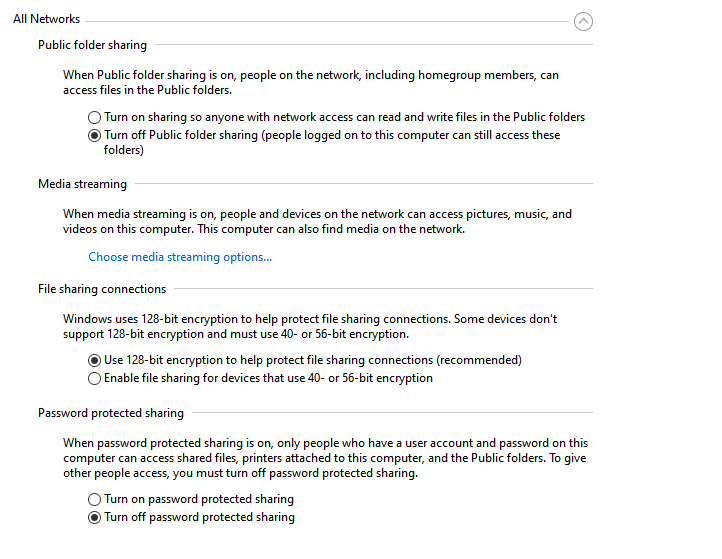Open Choose media streaming options link
722x559 pixels.
point(180,257)
